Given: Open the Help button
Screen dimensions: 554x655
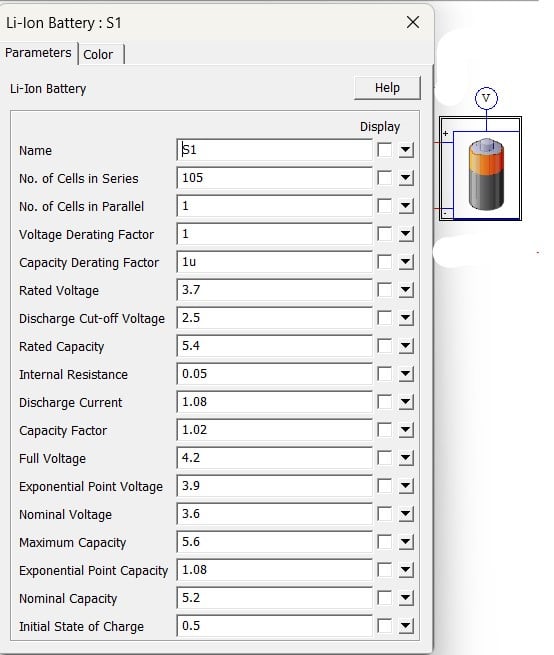Looking at the screenshot, I should (x=387, y=88).
